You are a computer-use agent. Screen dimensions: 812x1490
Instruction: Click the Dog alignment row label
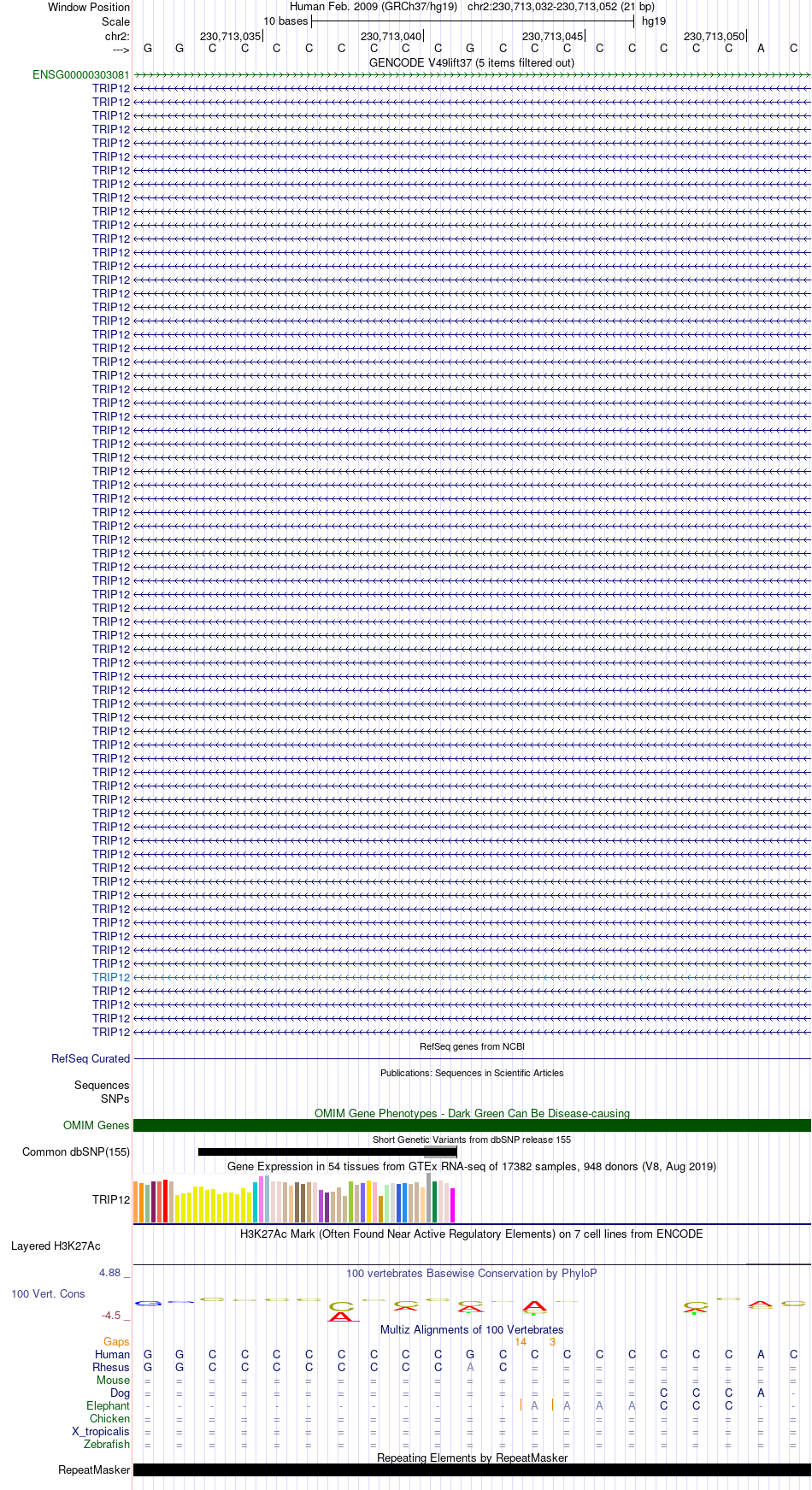click(120, 1393)
